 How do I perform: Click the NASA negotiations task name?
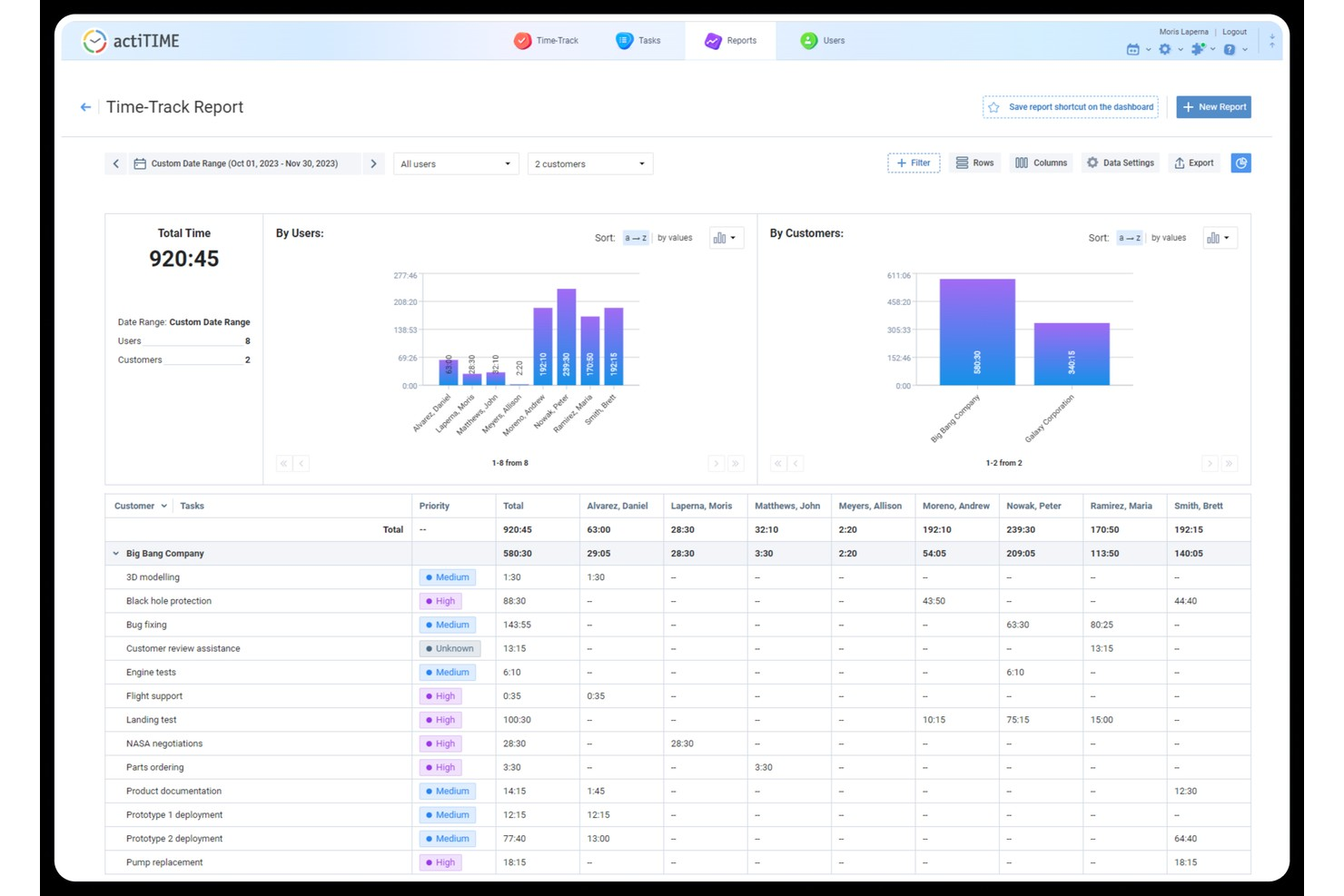coord(164,743)
